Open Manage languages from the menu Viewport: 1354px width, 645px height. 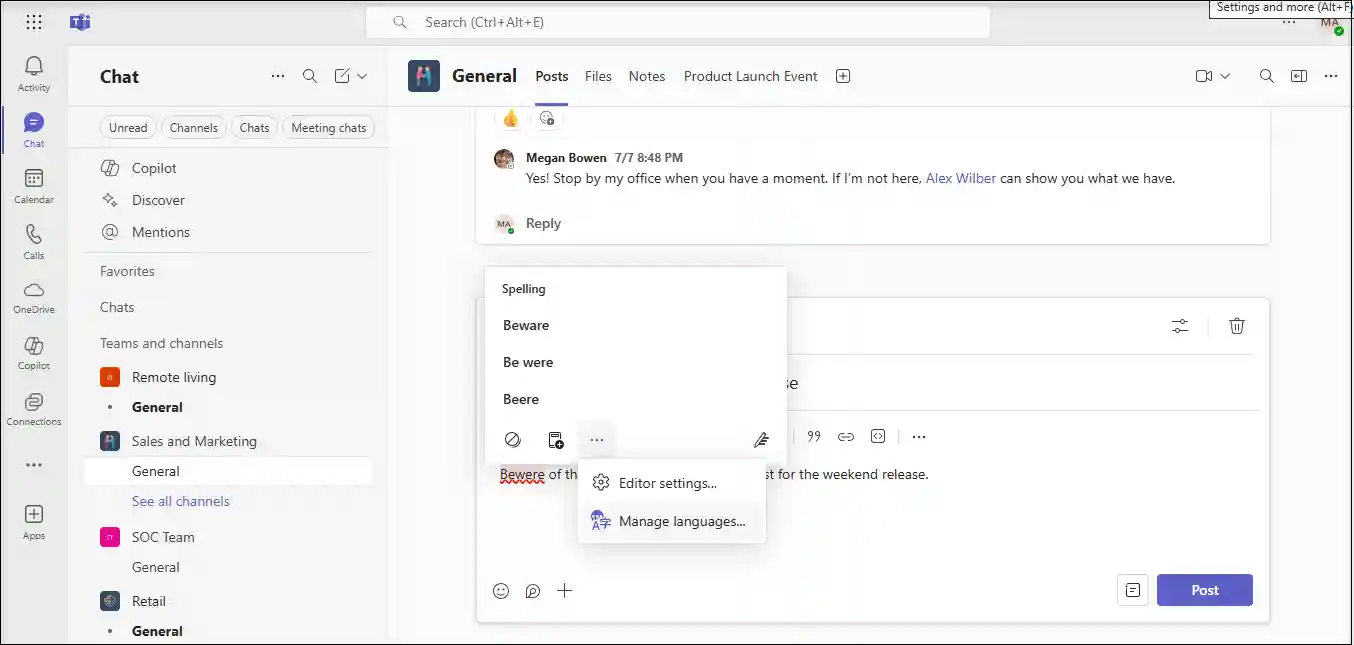pyautogui.click(x=672, y=521)
